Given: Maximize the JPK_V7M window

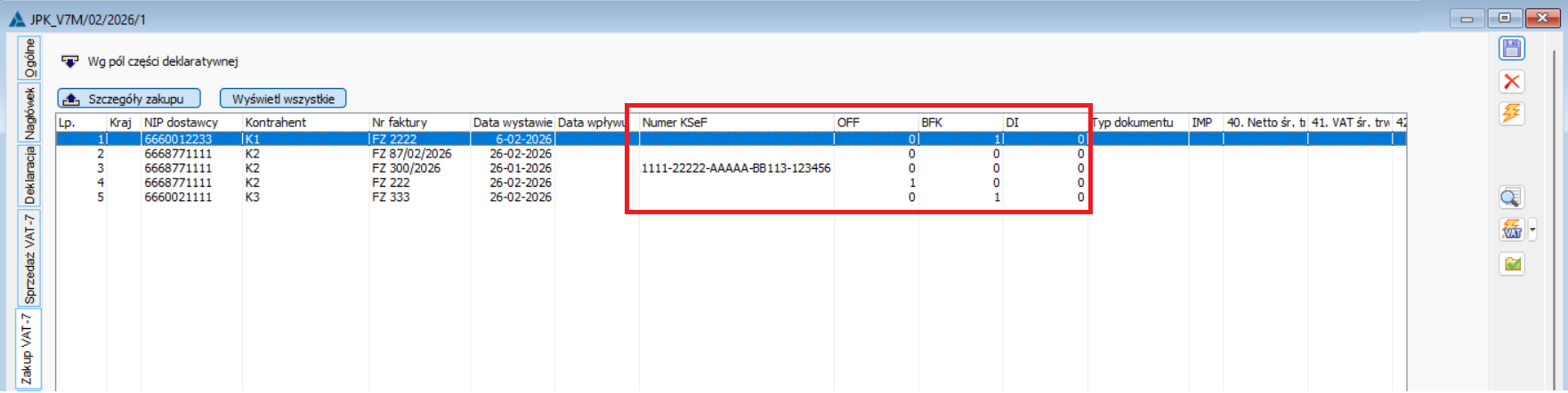Looking at the screenshot, I should pyautogui.click(x=1505, y=18).
